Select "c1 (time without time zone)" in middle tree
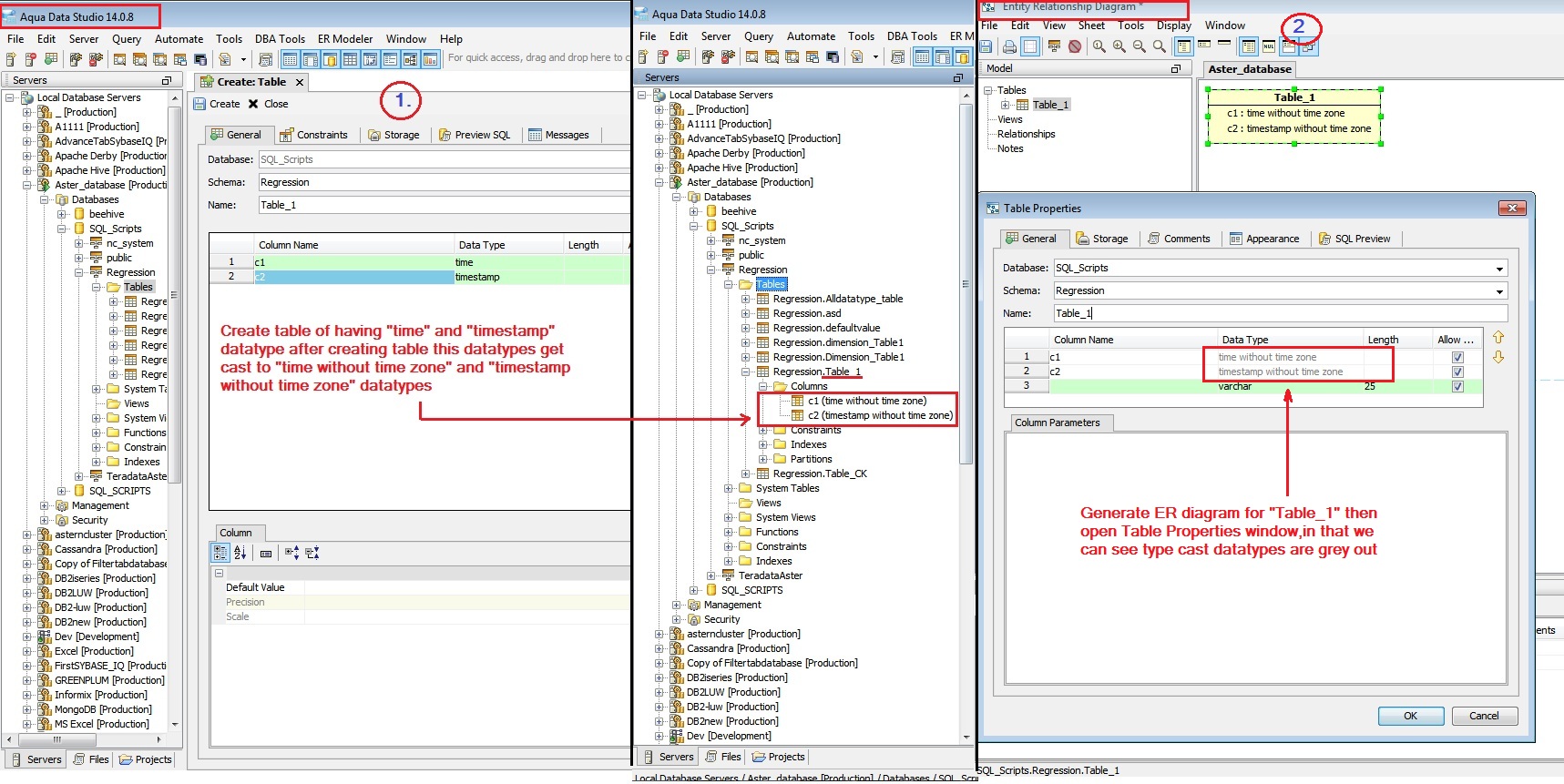The width and height of the screenshot is (1564, 784). click(866, 401)
